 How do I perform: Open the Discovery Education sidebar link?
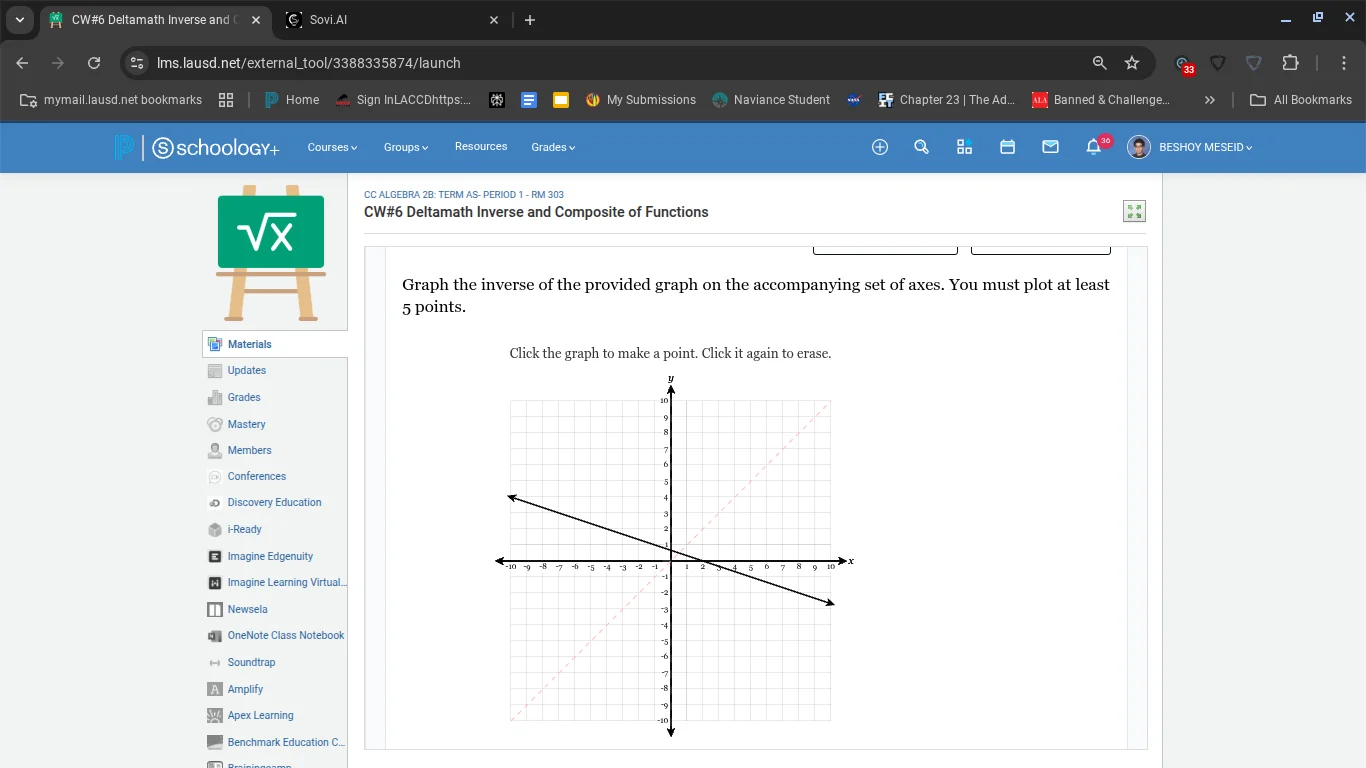[272, 502]
